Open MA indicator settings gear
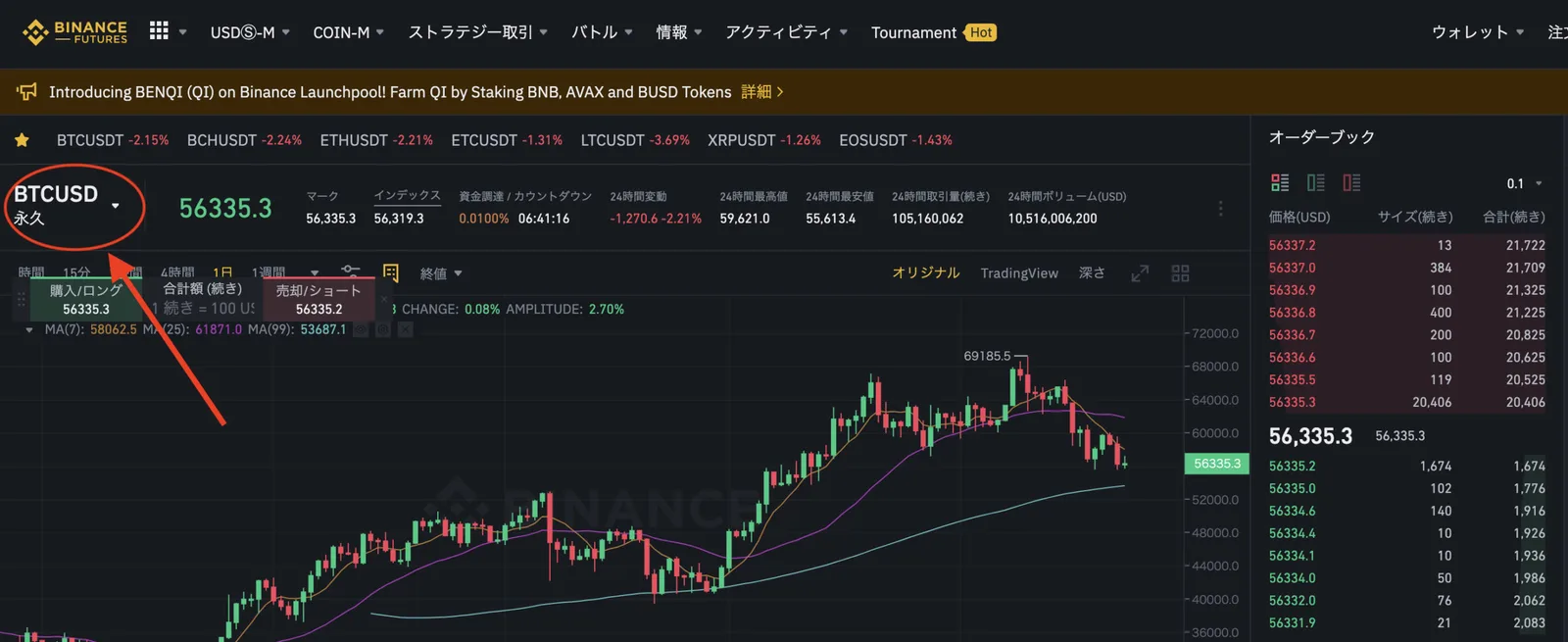Viewport: 1568px width, 642px height. (383, 329)
